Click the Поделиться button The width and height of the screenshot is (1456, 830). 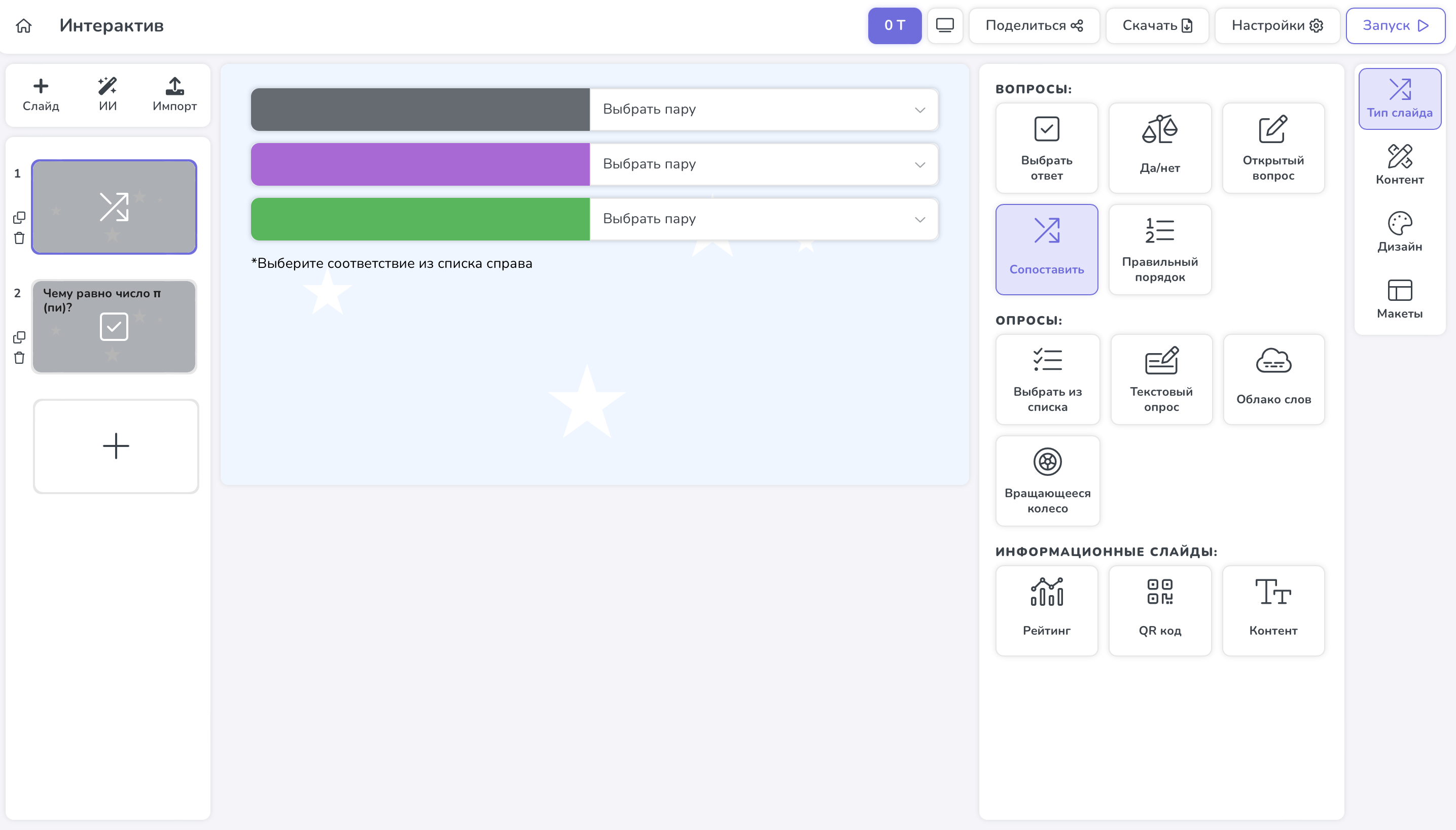pos(1034,26)
